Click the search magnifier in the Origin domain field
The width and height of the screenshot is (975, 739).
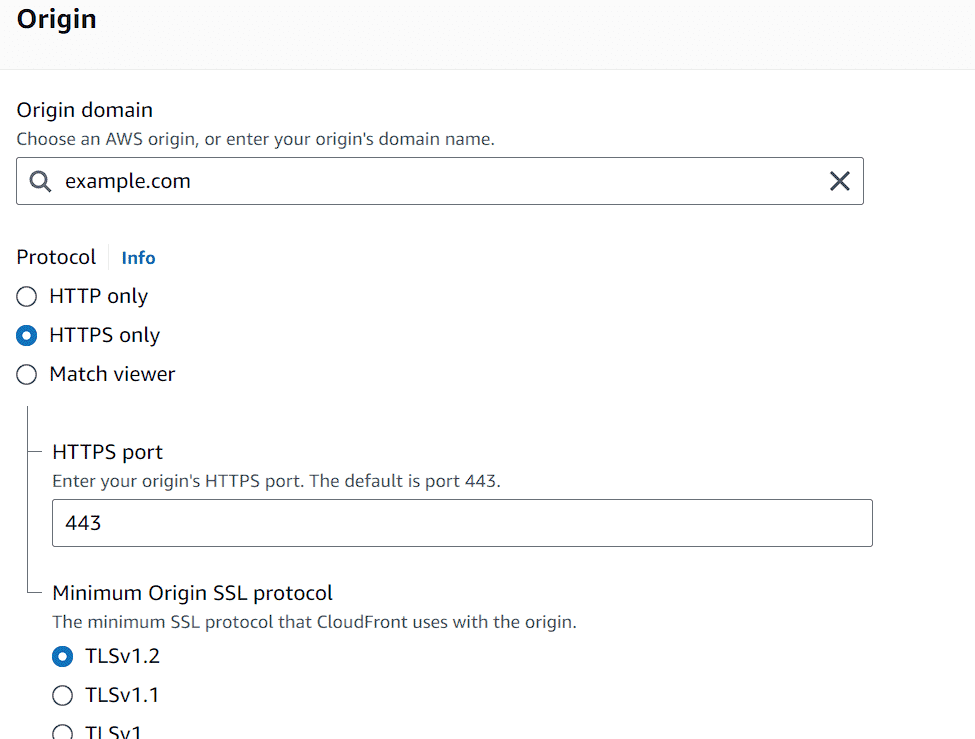[38, 181]
